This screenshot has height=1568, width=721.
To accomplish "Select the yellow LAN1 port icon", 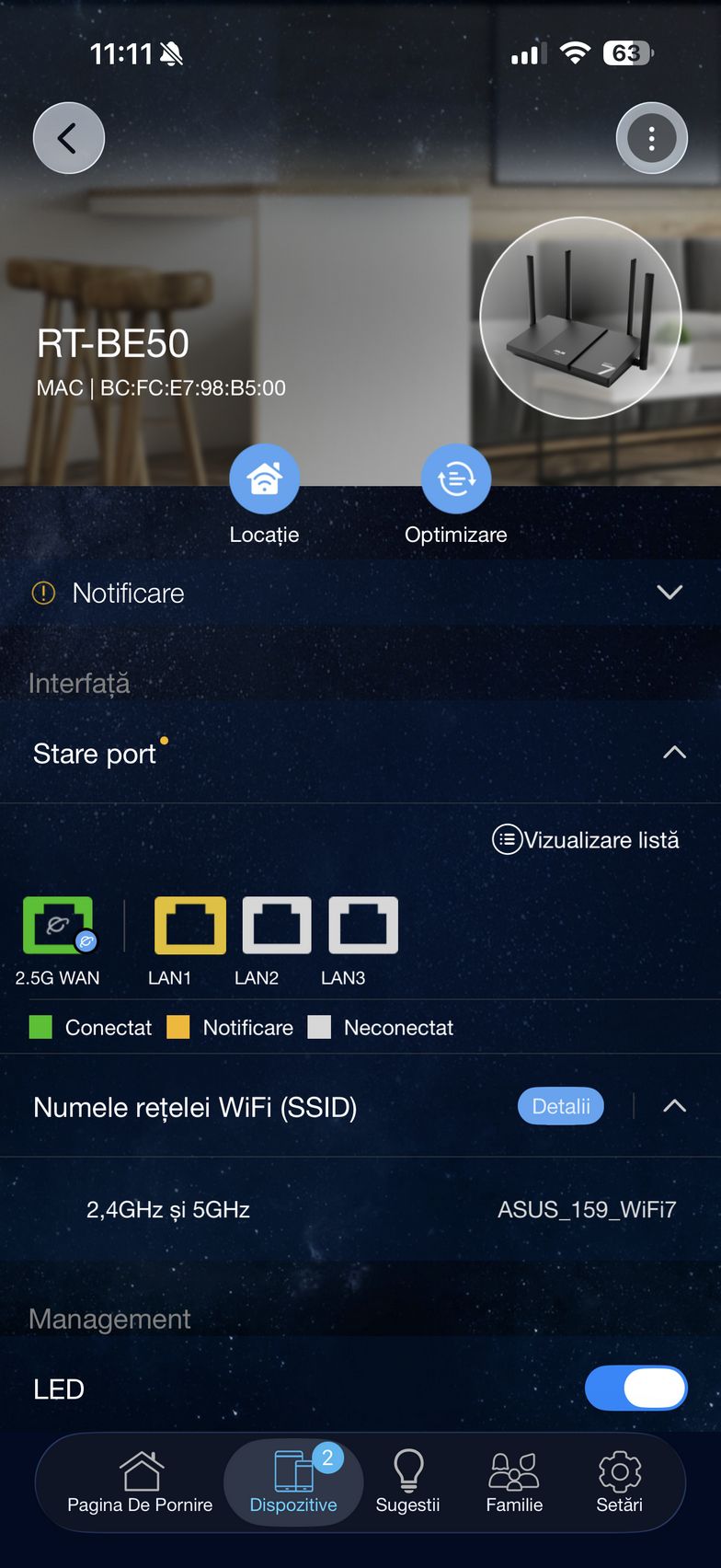I will tap(190, 925).
